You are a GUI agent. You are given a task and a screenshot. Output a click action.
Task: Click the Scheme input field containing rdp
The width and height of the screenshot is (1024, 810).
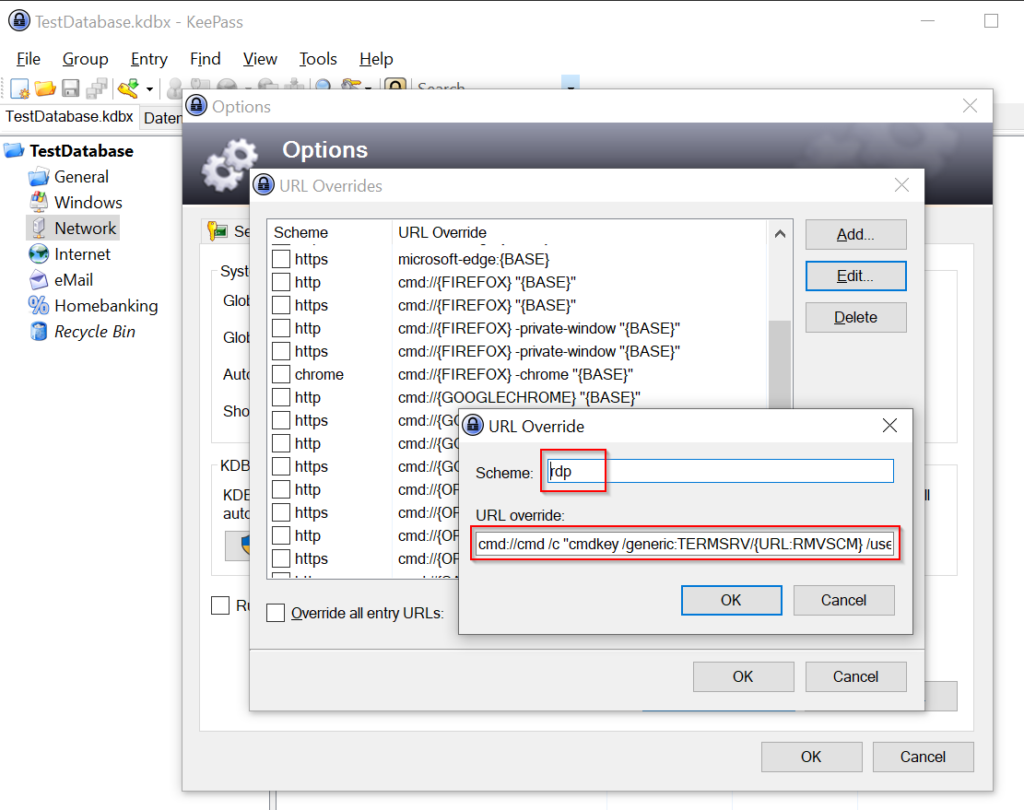(720, 471)
